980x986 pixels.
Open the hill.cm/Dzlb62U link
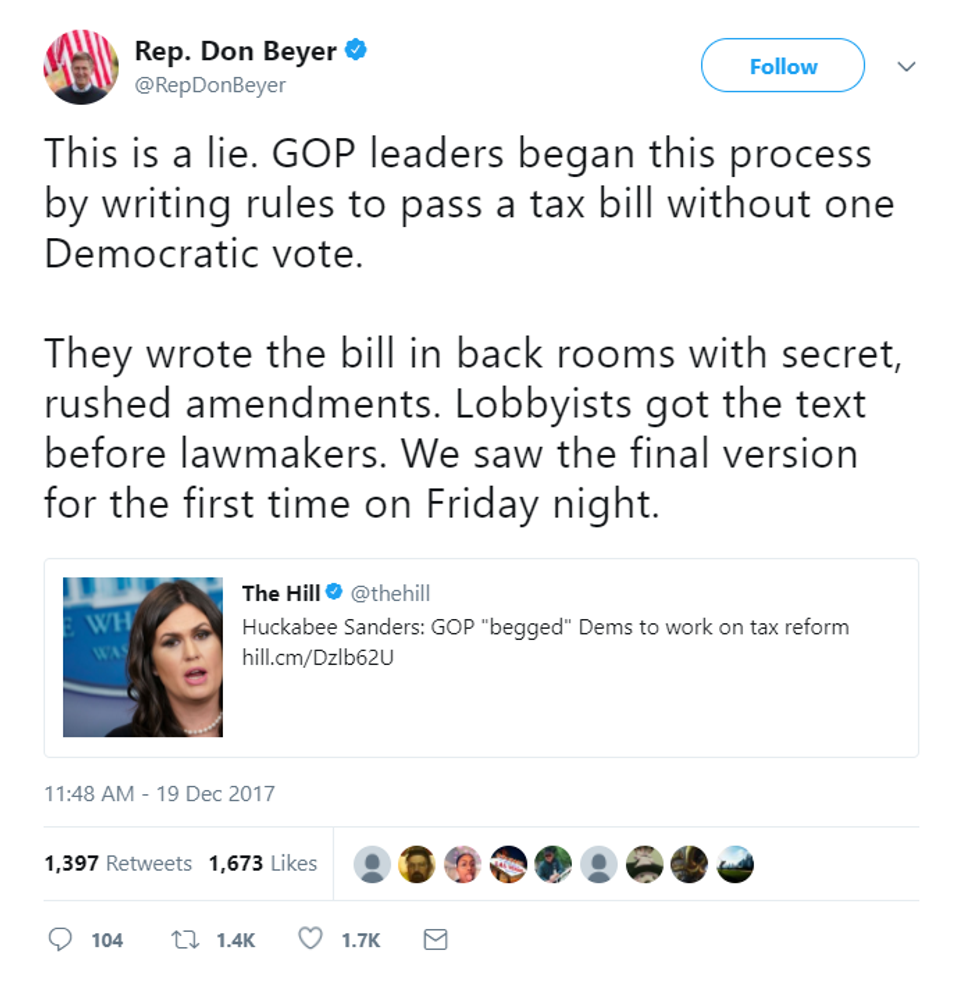point(318,657)
